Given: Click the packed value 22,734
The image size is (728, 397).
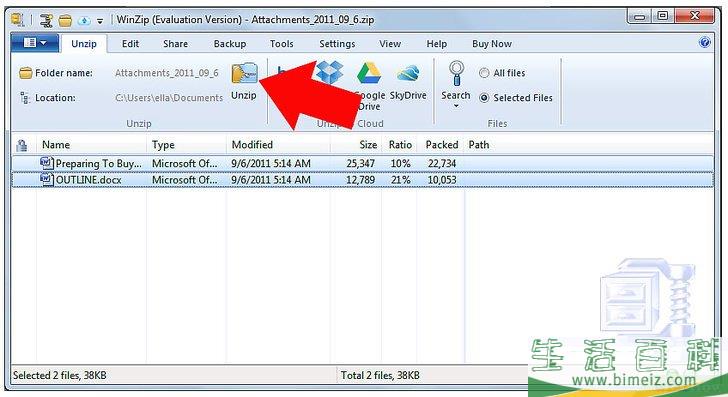Looking at the screenshot, I should click(x=442, y=163).
